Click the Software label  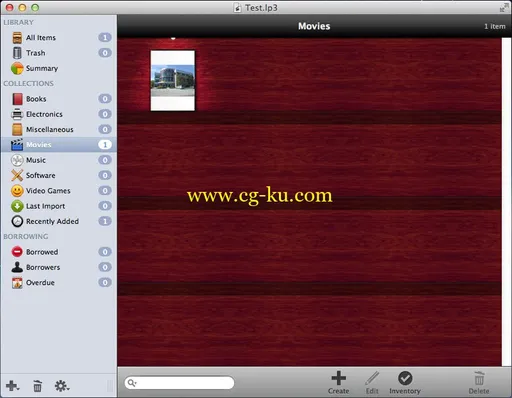(41, 175)
